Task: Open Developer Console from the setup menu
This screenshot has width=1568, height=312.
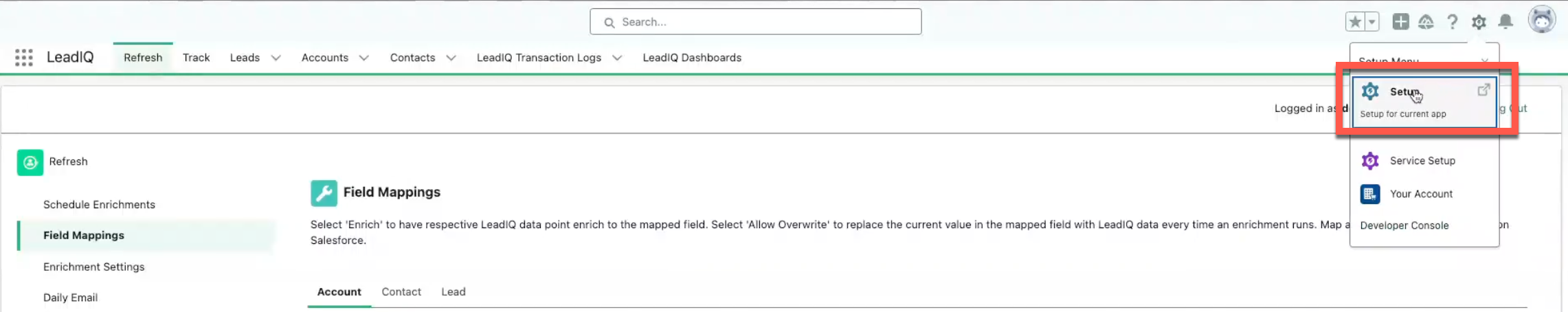Action: click(1404, 225)
